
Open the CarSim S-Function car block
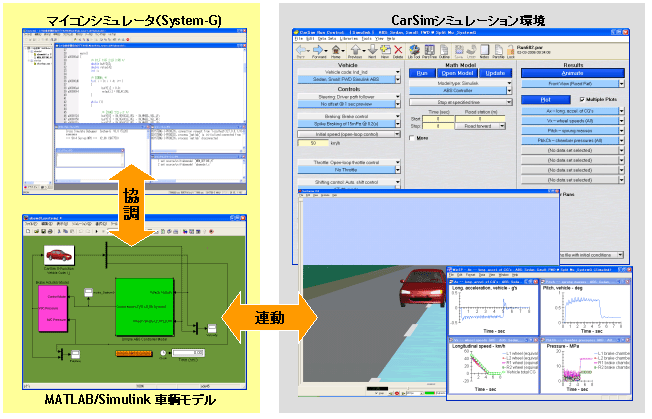click(x=59, y=255)
